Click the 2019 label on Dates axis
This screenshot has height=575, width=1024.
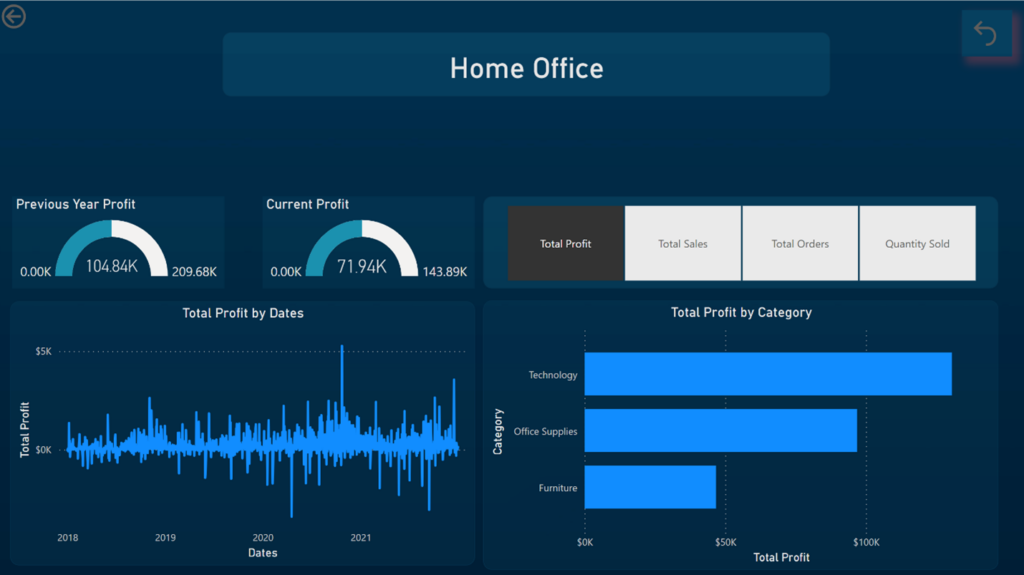pyautogui.click(x=165, y=537)
